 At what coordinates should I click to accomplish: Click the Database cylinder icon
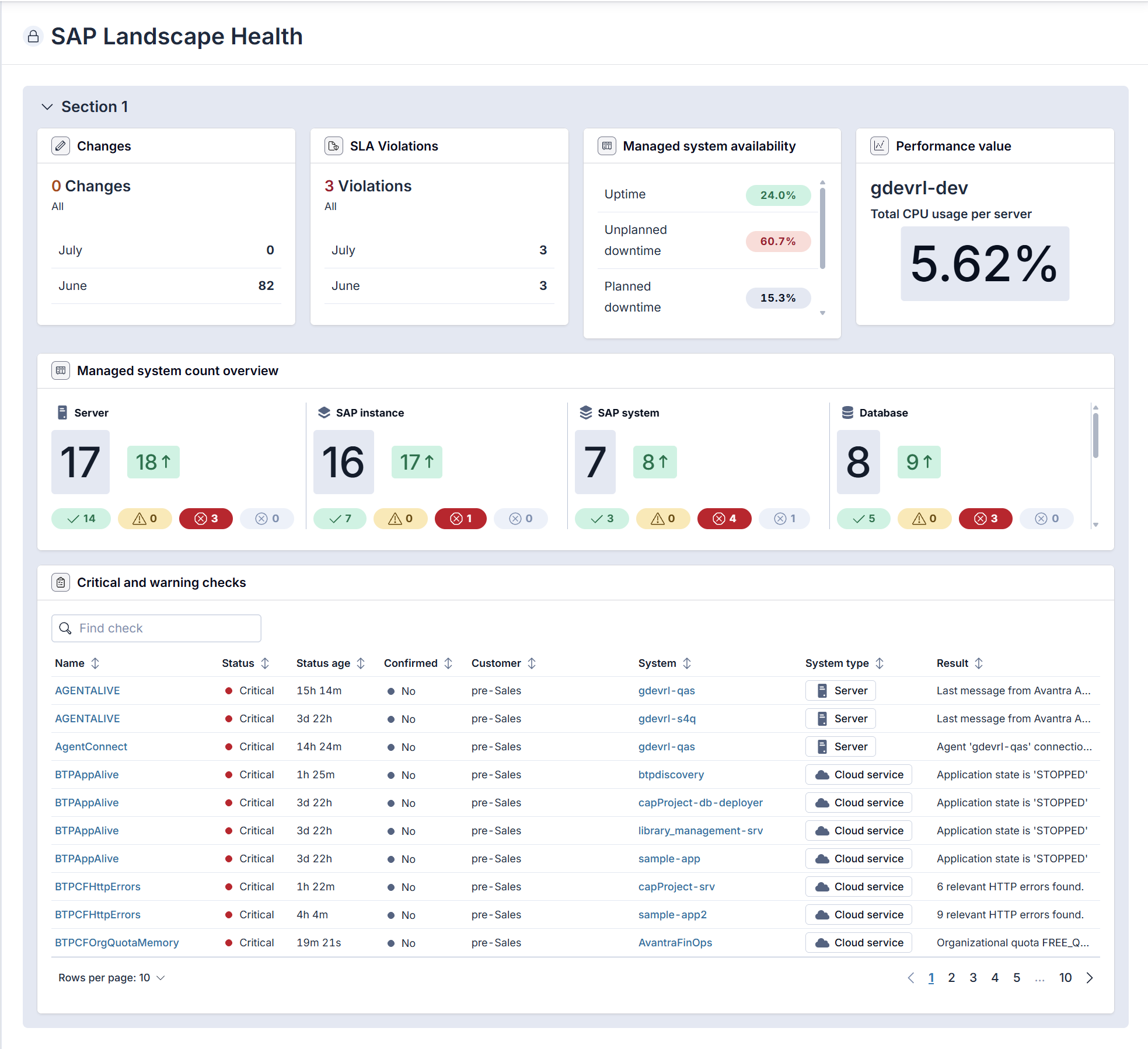point(847,412)
